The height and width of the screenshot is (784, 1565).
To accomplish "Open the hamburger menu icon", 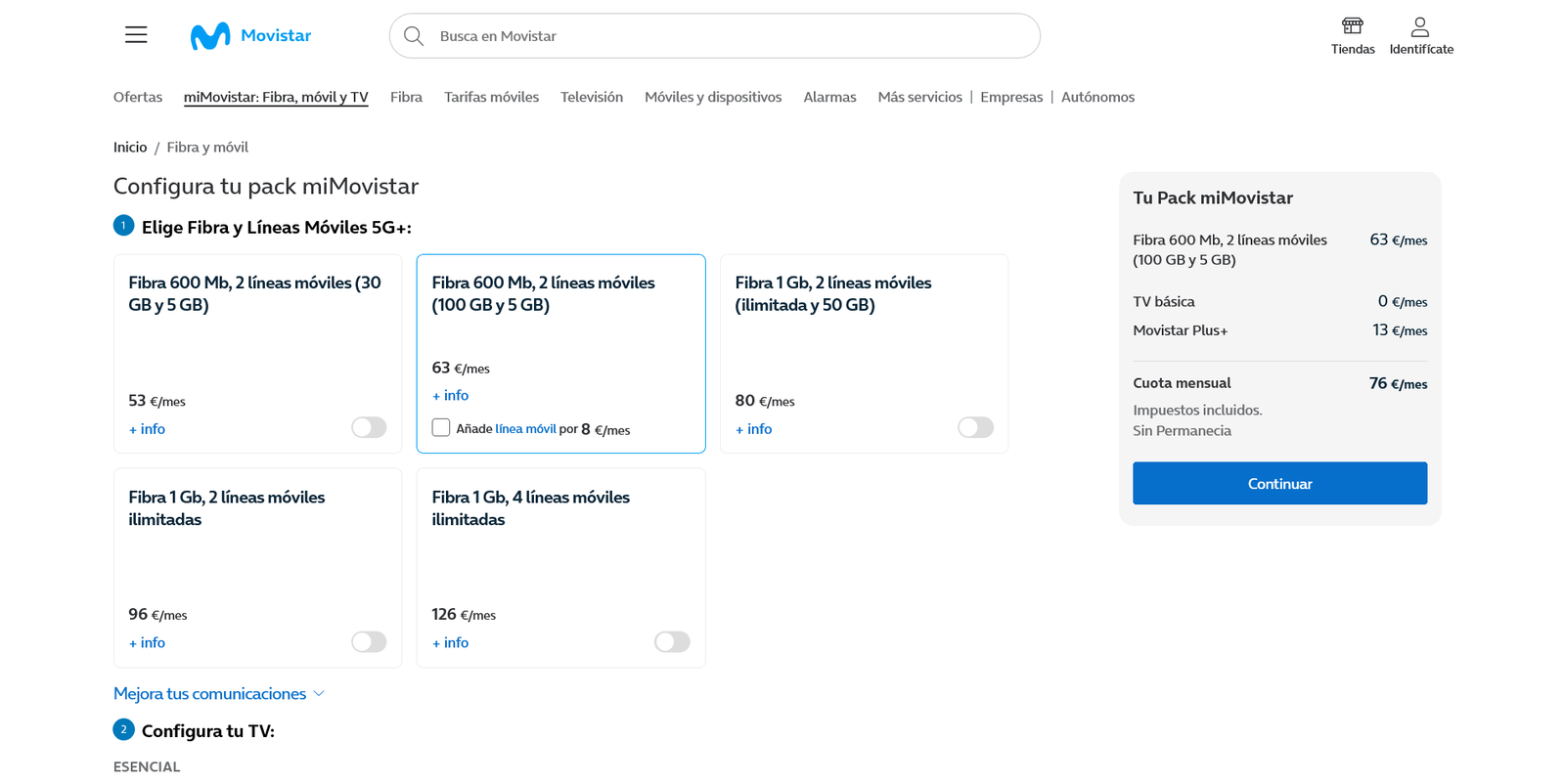I will (136, 35).
